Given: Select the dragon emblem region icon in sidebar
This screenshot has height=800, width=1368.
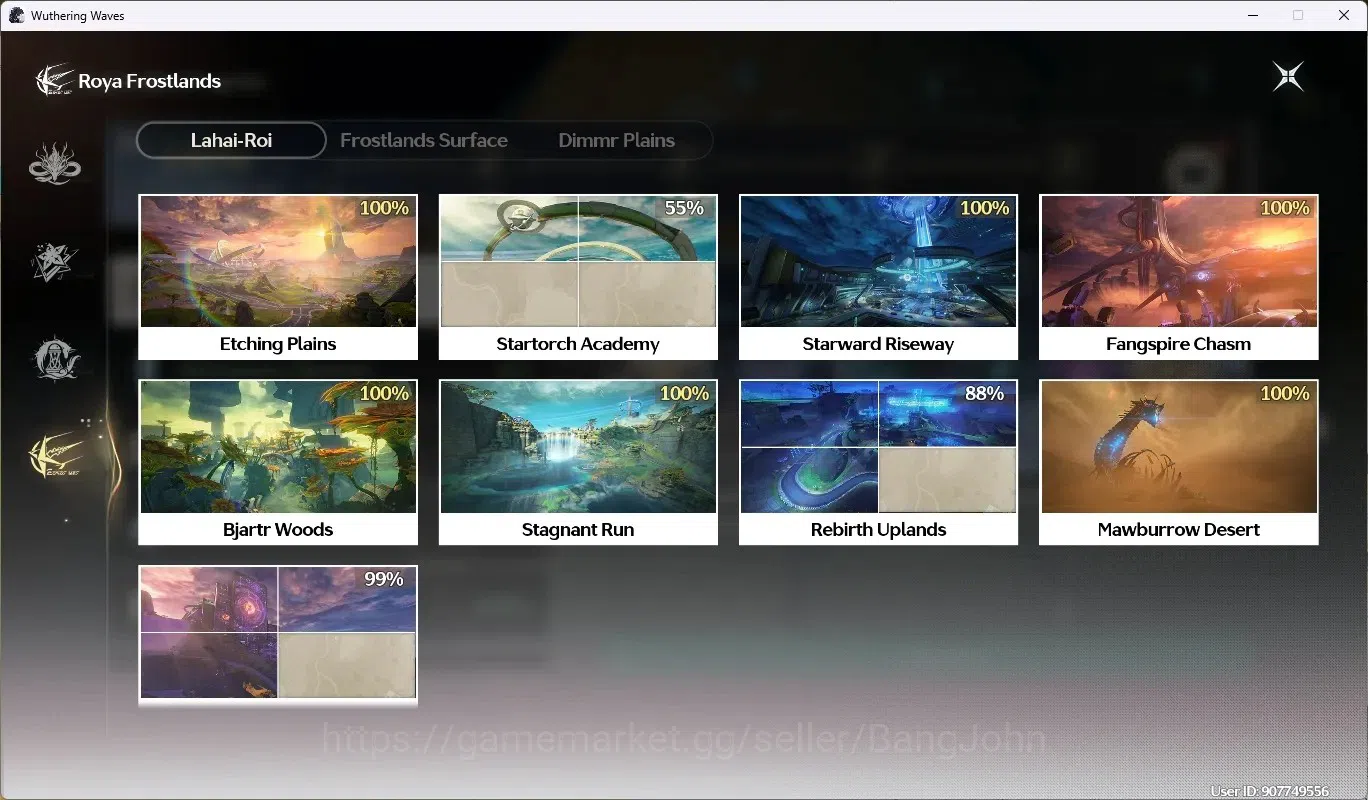Looking at the screenshot, I should pyautogui.click(x=55, y=164).
